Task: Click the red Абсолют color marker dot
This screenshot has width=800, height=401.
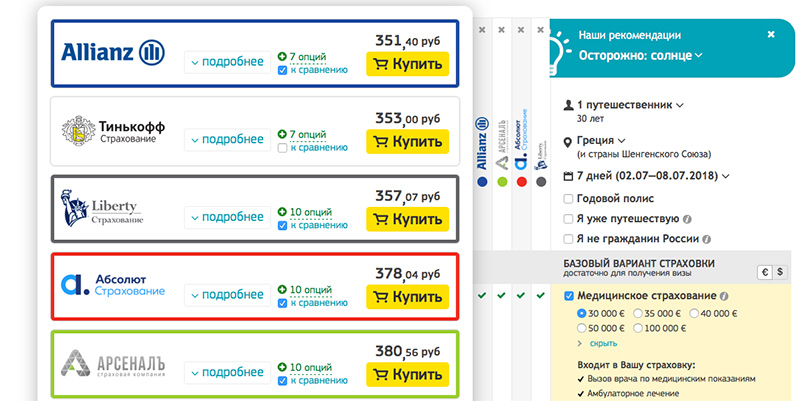Action: [x=521, y=182]
